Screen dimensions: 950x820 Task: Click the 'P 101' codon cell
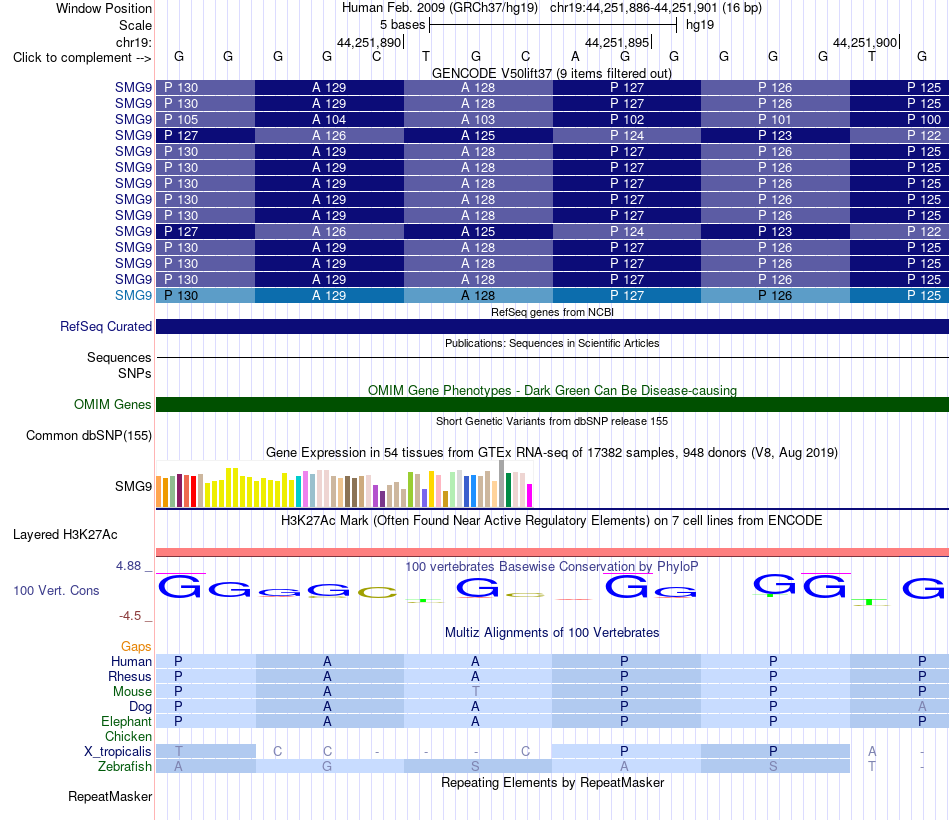[x=775, y=119]
